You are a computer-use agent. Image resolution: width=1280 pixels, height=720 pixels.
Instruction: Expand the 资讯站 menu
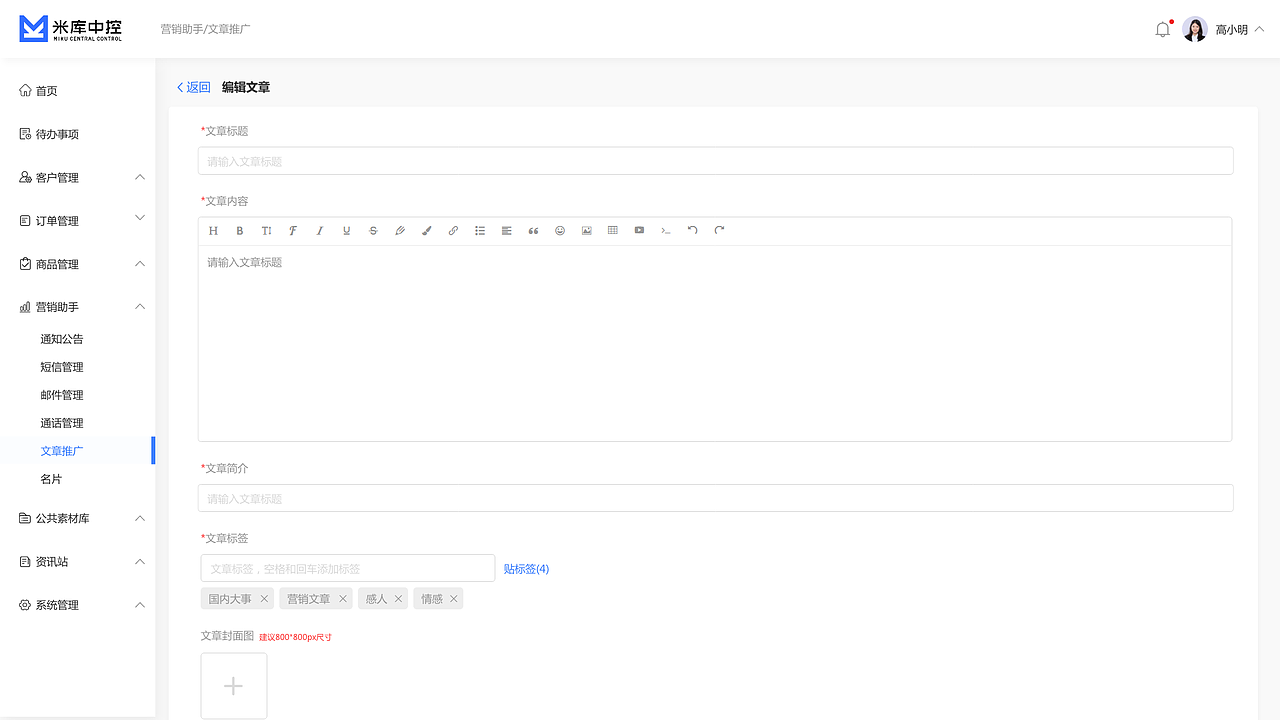140,562
